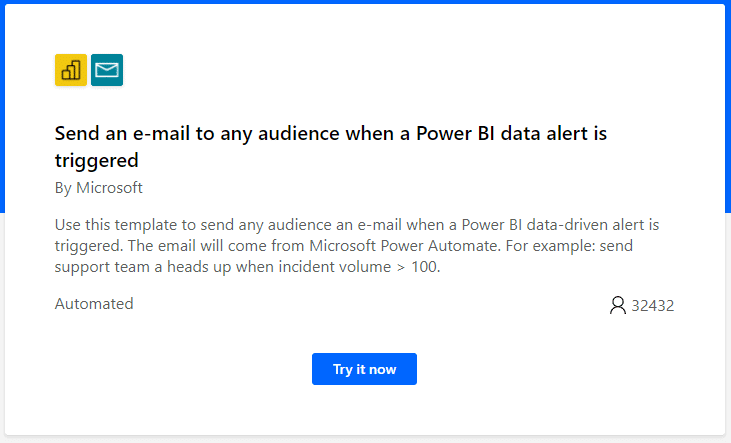The width and height of the screenshot is (731, 443).
Task: Click the 32432 usage count number
Action: 653,306
